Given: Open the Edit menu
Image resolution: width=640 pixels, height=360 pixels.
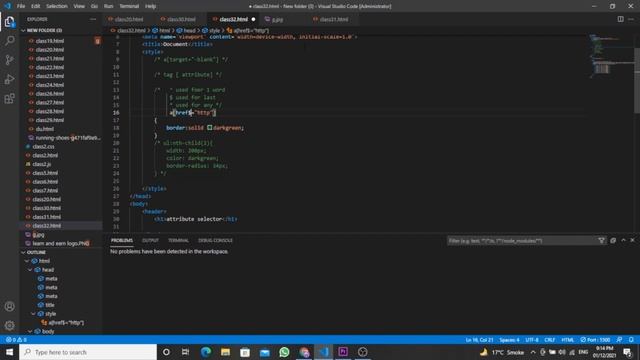Looking at the screenshot, I should pyautogui.click(x=36, y=6).
